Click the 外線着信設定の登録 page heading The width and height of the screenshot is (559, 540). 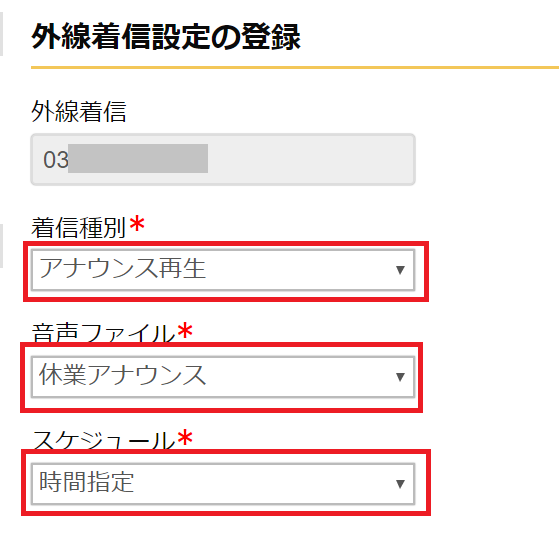(x=166, y=37)
